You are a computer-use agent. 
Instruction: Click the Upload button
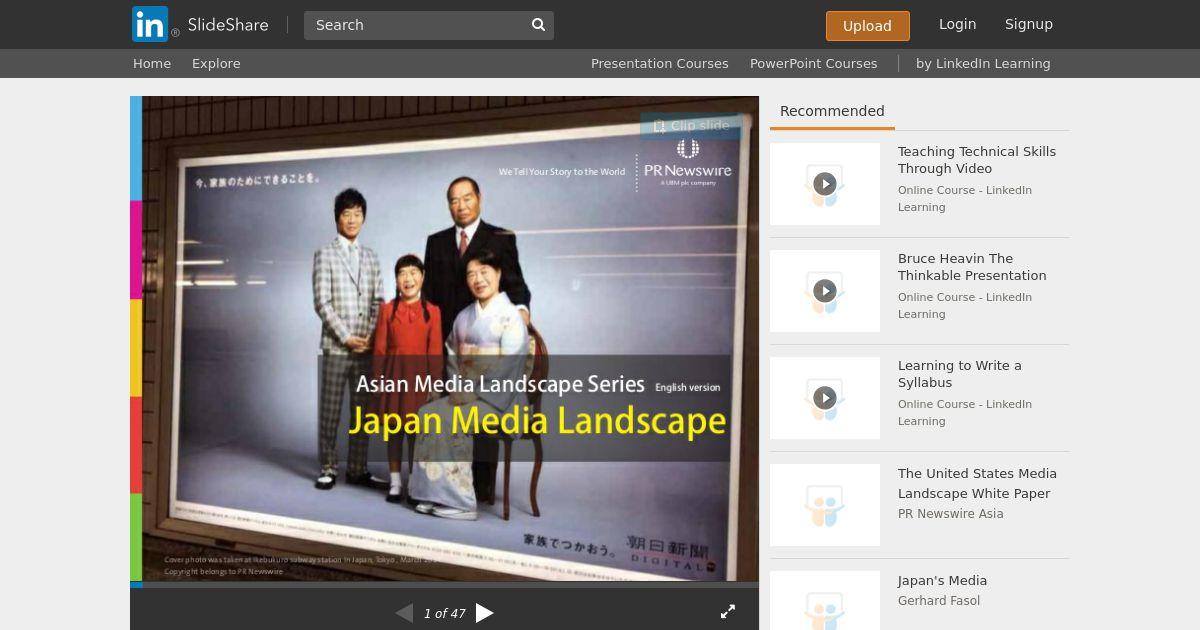(x=867, y=26)
